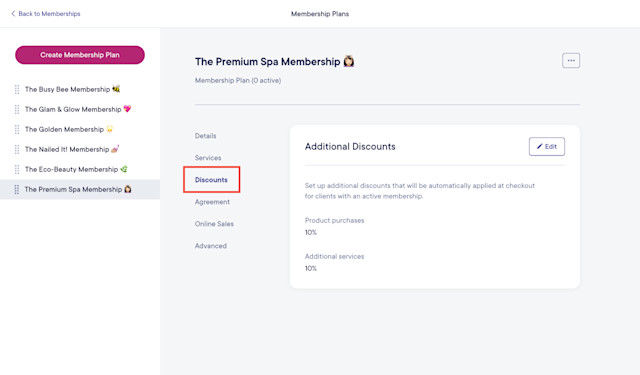Click the Create Membership Plan button

click(80, 55)
